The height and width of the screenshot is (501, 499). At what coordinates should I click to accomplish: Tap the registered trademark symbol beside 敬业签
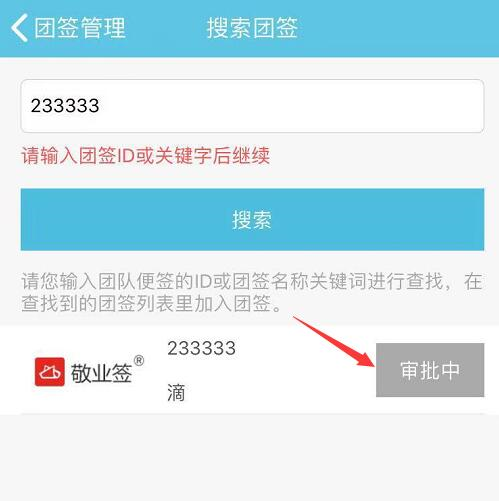coord(139,361)
